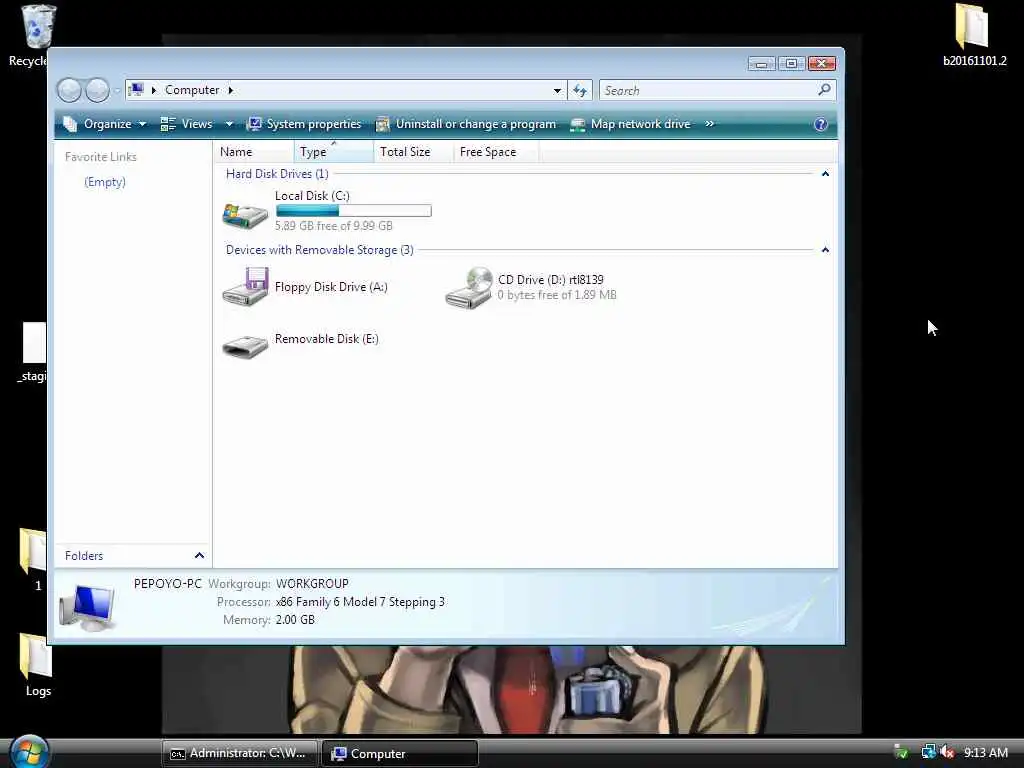
Task: Click the computer icon in address bar
Action: tap(136, 89)
